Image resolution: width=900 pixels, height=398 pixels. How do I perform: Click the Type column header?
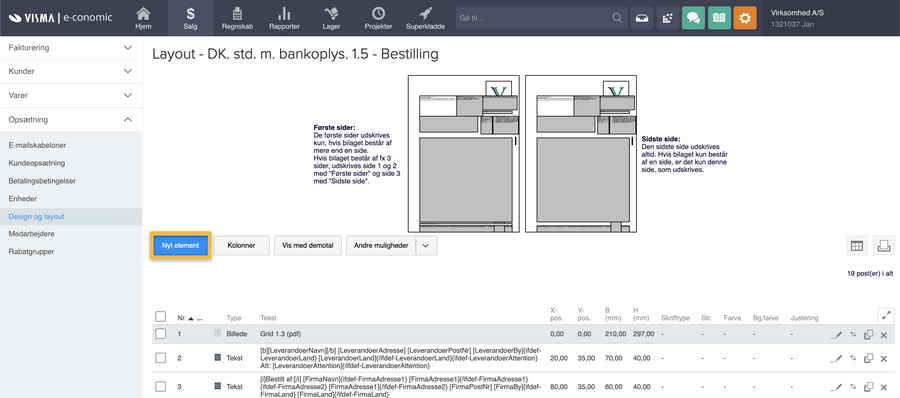point(234,318)
